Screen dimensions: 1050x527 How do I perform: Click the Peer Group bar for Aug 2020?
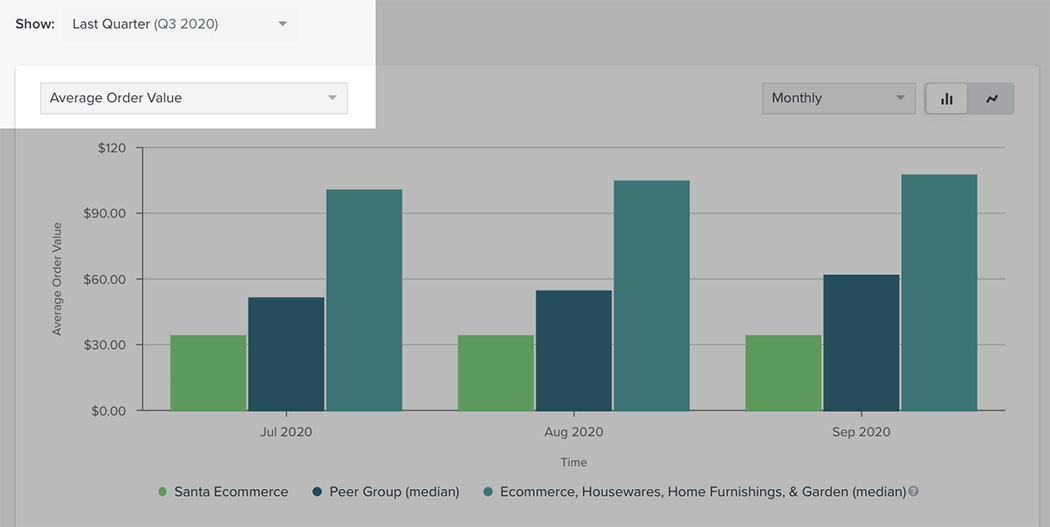[x=573, y=350]
